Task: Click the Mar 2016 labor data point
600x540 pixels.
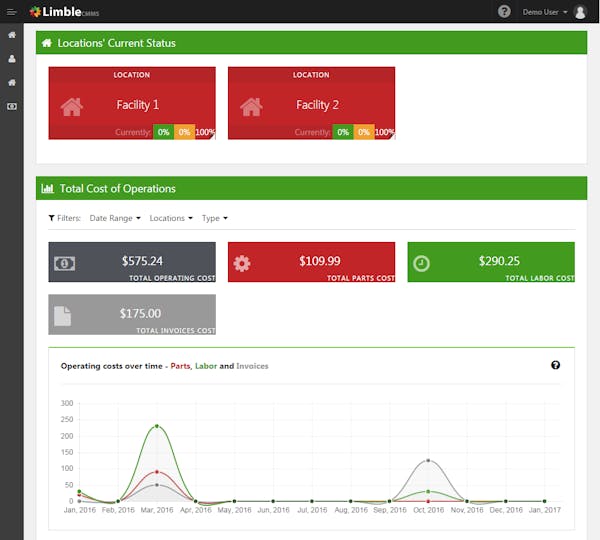Action: click(x=157, y=426)
